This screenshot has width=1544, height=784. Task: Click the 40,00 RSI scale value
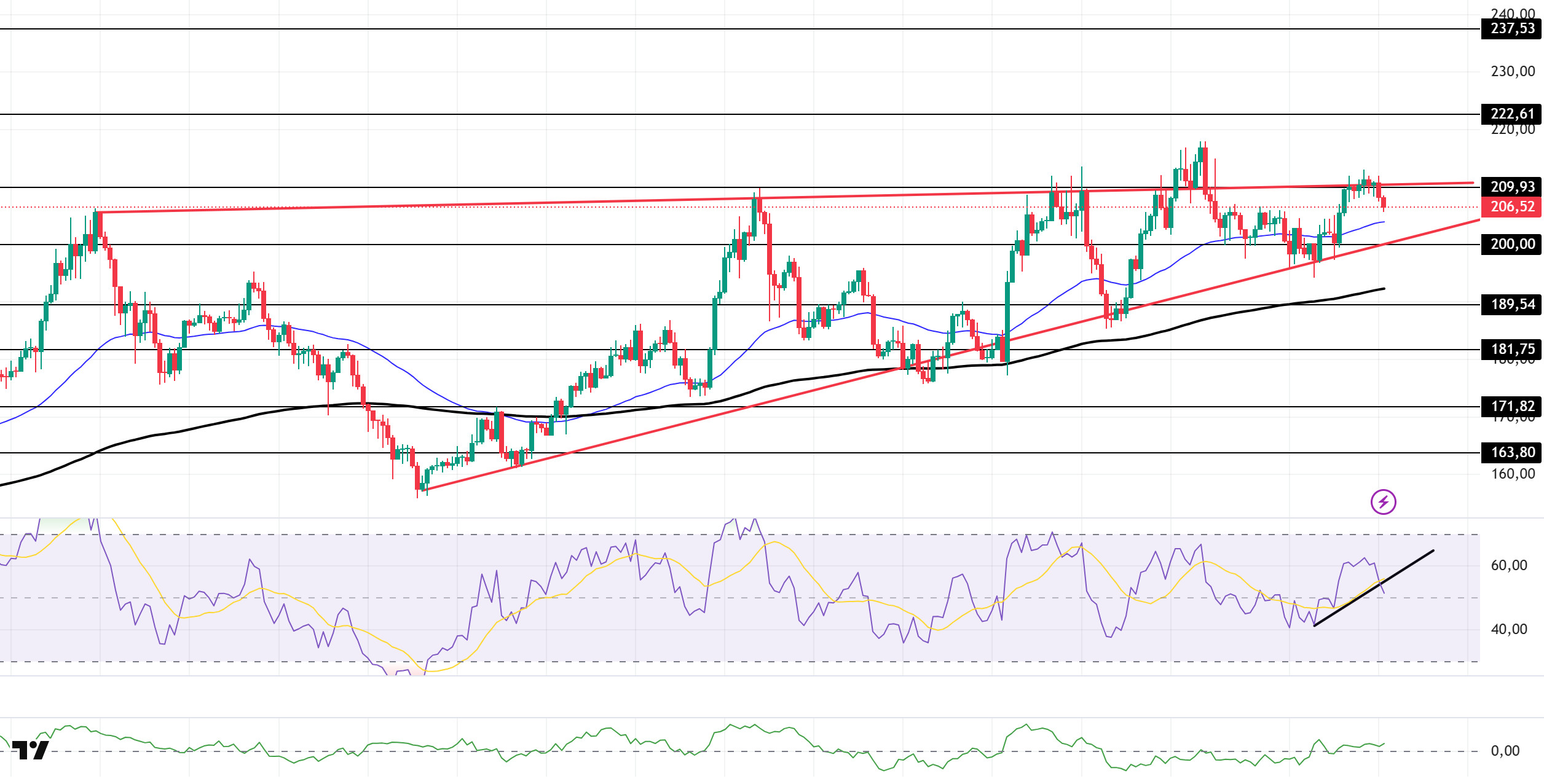coord(1509,629)
